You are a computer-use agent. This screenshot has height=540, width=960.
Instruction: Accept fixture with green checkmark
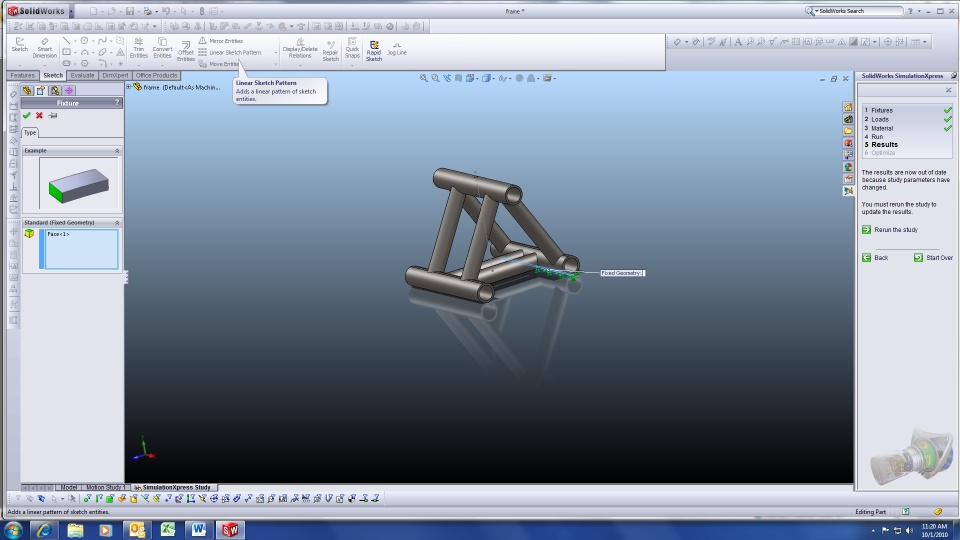(26, 115)
